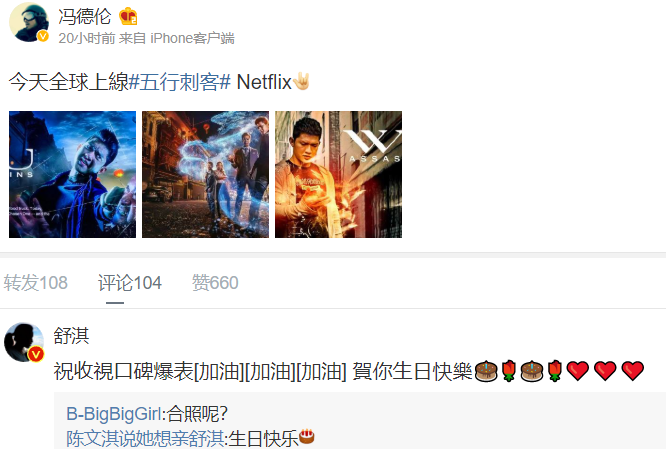Open B-BigBigGirl's profile from reply

(114, 414)
